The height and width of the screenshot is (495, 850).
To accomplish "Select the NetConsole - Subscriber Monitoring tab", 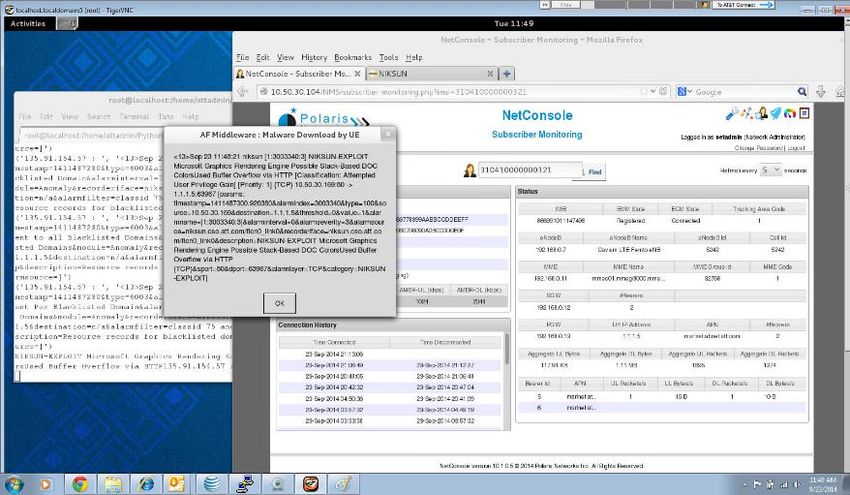I will 298,74.
